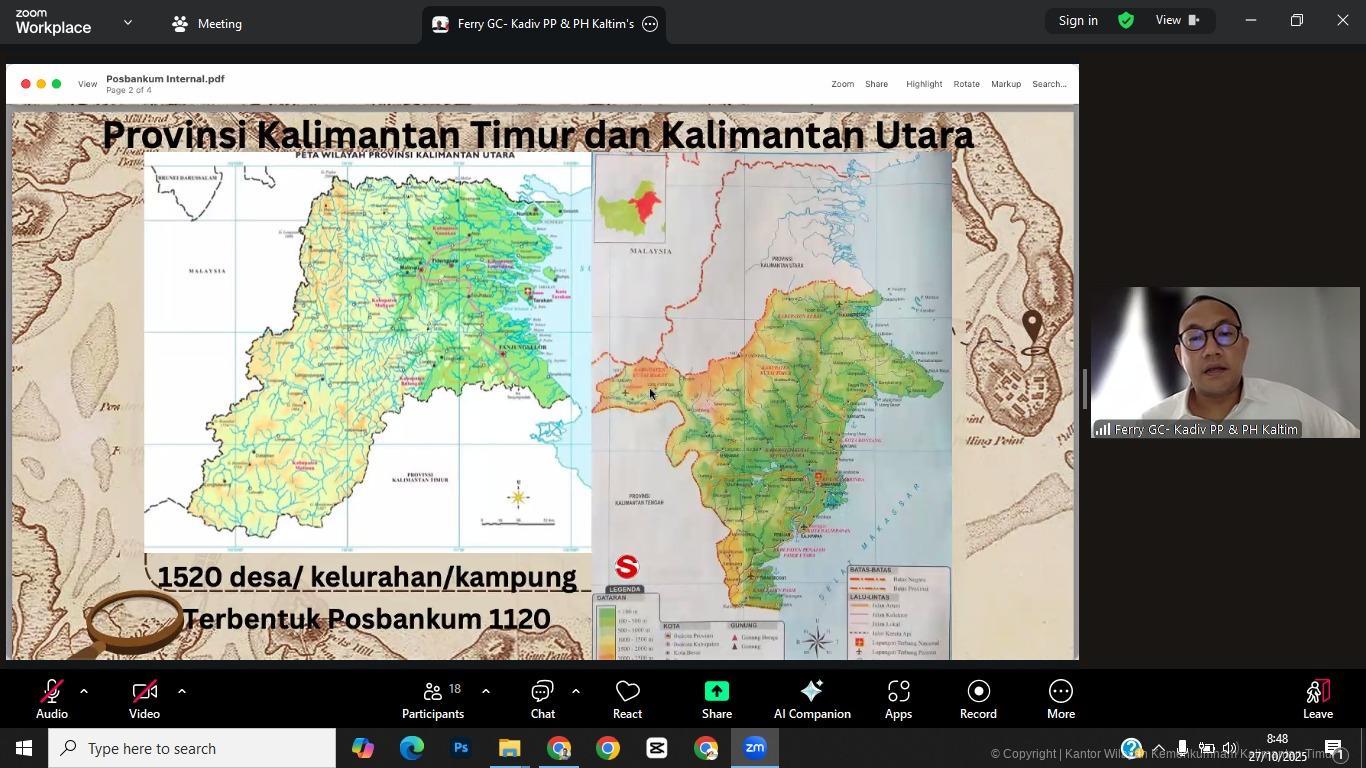Open the Participants panel

click(x=432, y=700)
